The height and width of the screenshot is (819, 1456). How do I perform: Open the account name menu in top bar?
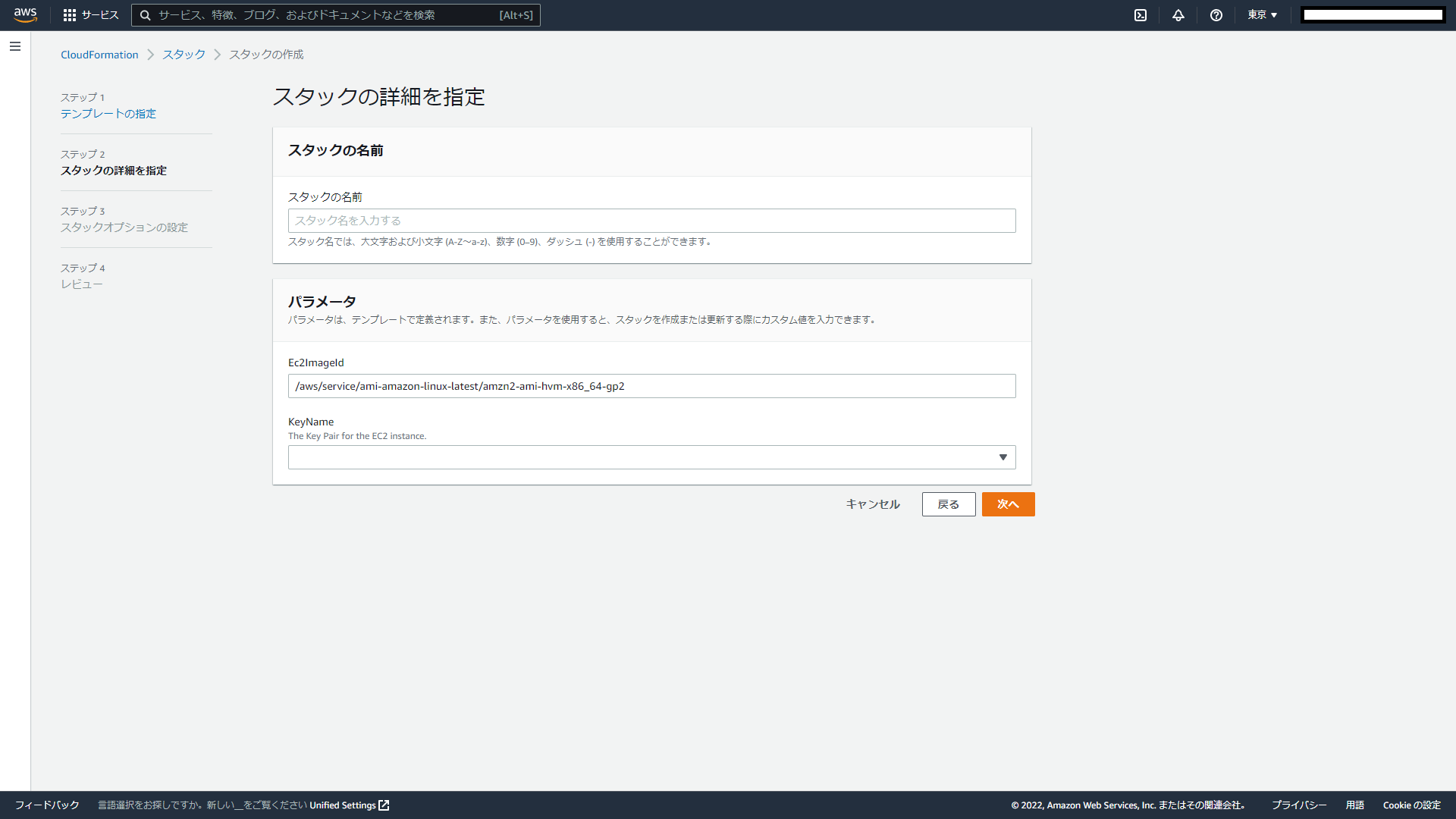[x=1373, y=15]
